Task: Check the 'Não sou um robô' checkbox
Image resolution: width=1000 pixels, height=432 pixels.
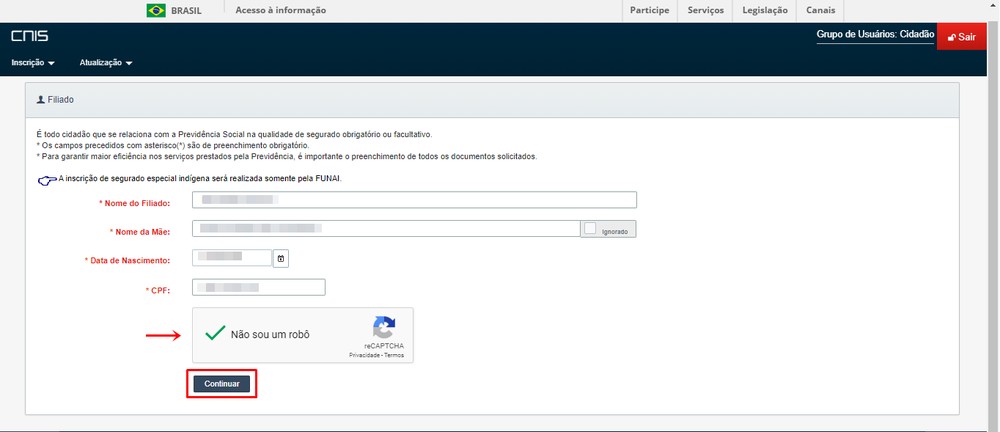Action: (215, 334)
